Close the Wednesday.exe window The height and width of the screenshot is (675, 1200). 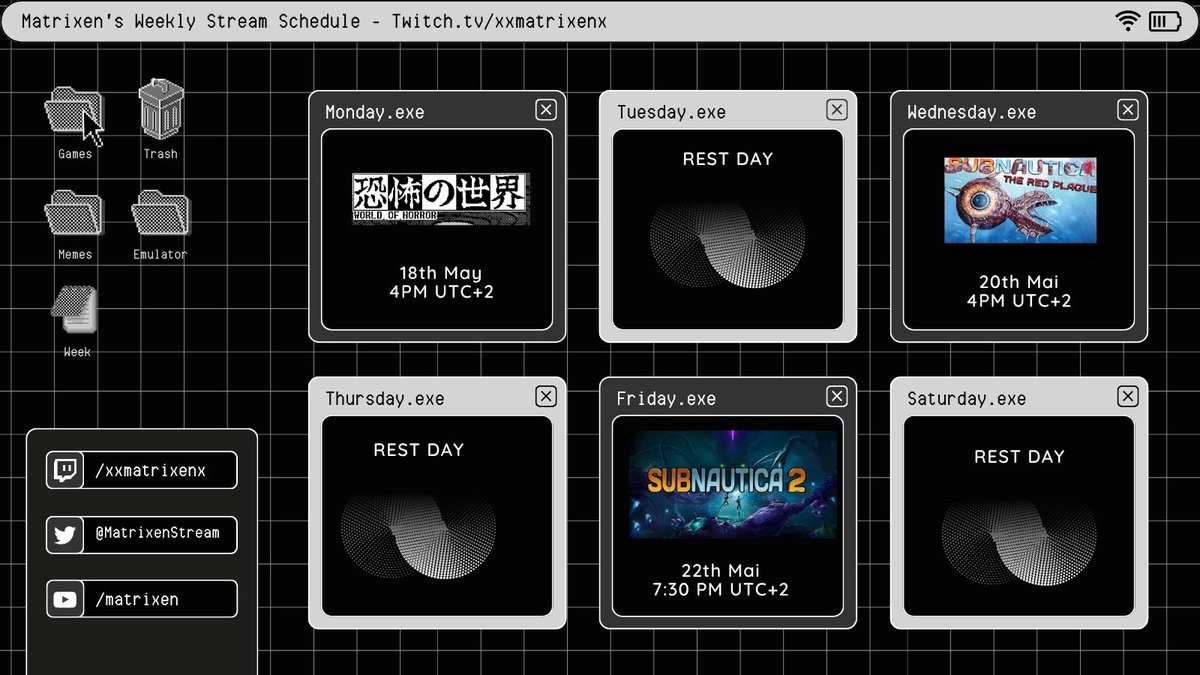(1128, 110)
